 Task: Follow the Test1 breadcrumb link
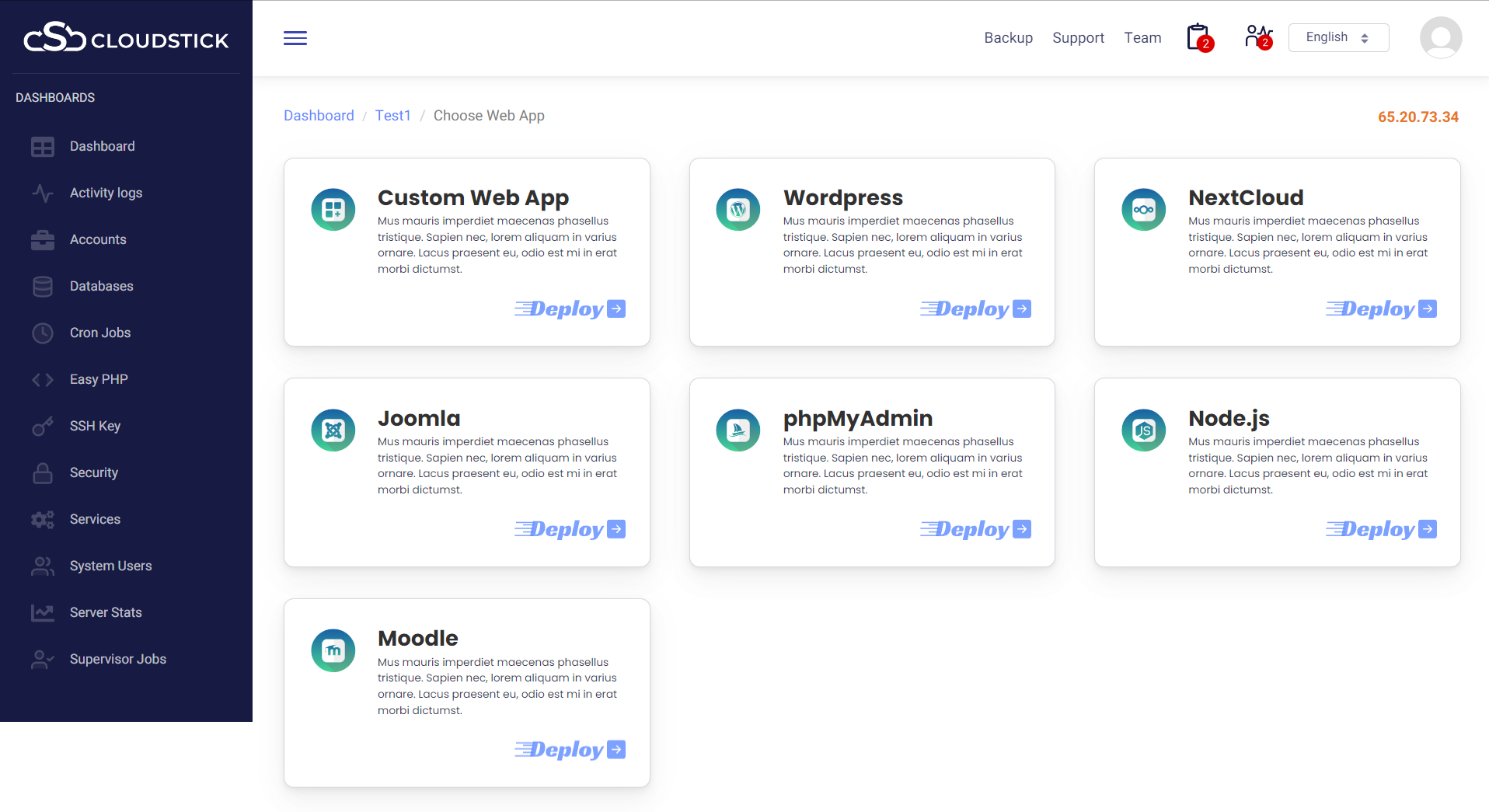pos(392,116)
